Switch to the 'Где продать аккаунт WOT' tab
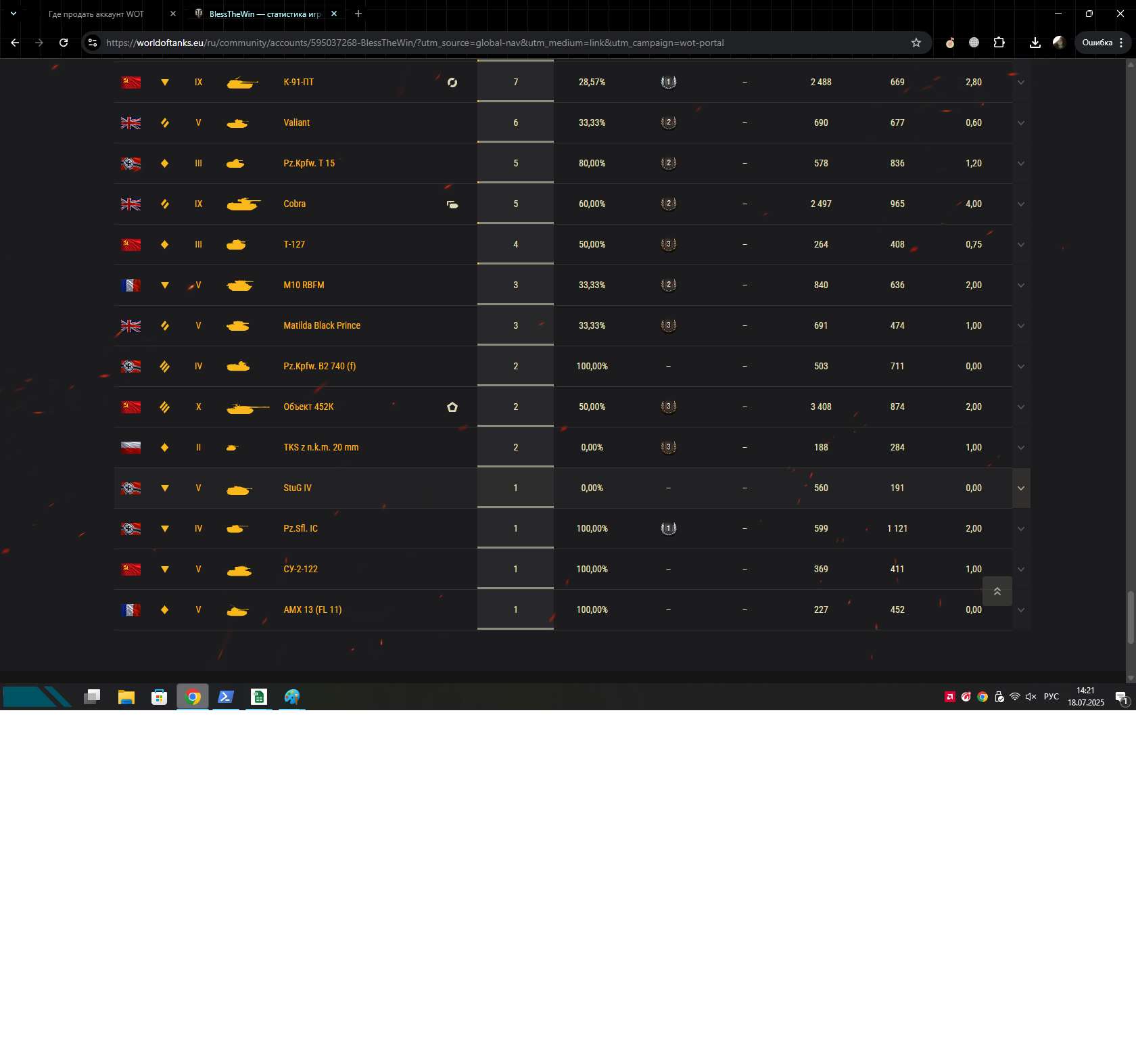 pos(96,14)
